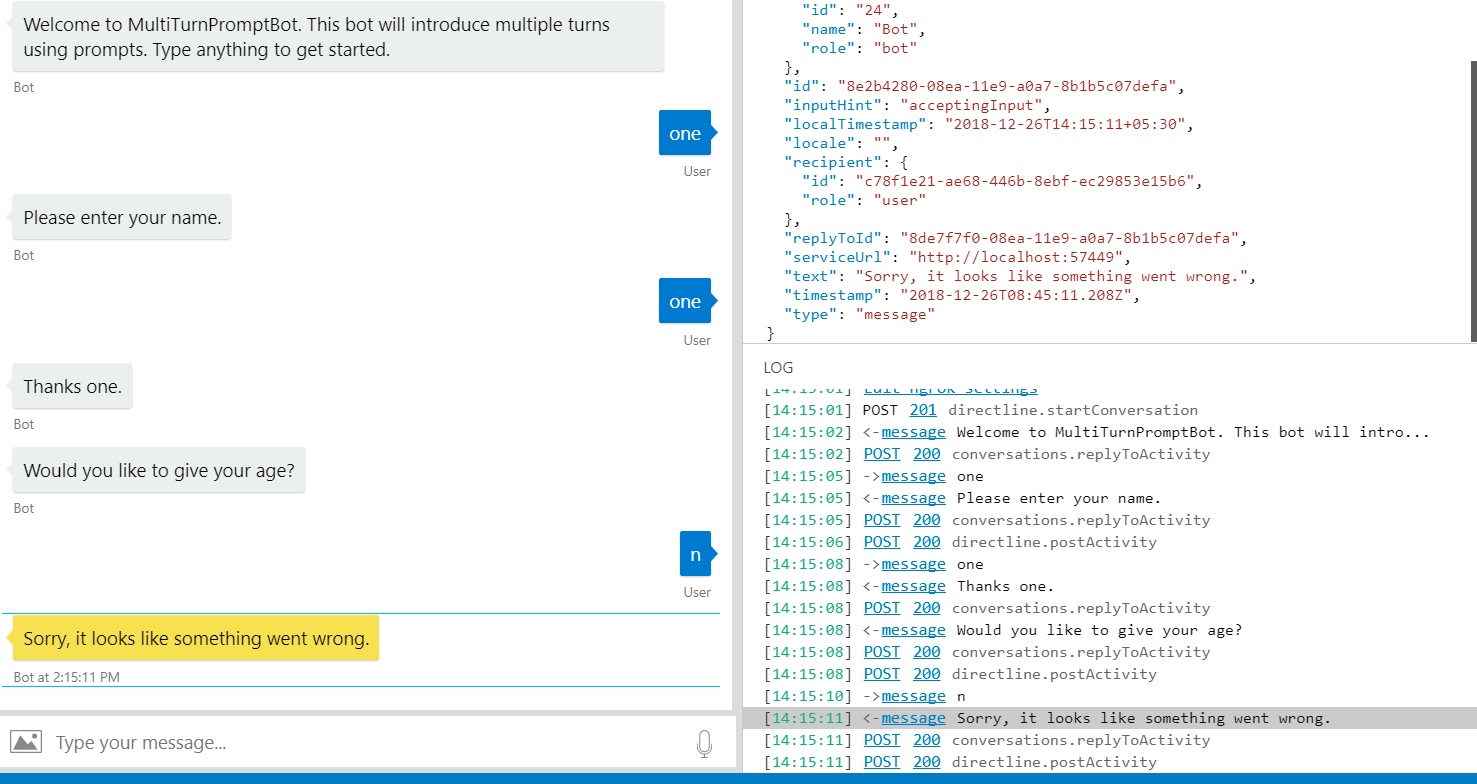Click the 200 status link beside directline.postActivity
This screenshot has width=1477, height=784.
[x=926, y=541]
